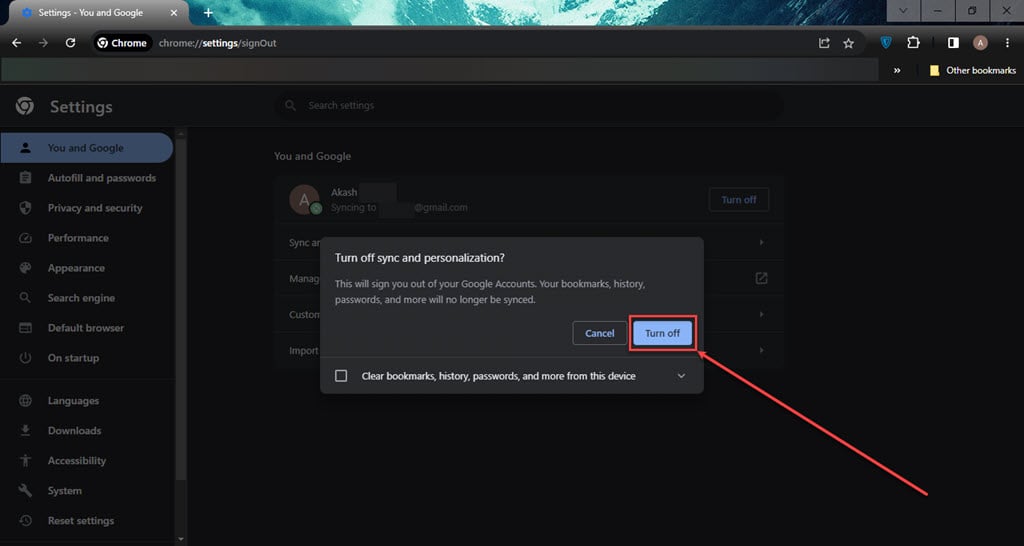The height and width of the screenshot is (546, 1024).
Task: Bookmark this tab with star icon
Action: (x=848, y=43)
